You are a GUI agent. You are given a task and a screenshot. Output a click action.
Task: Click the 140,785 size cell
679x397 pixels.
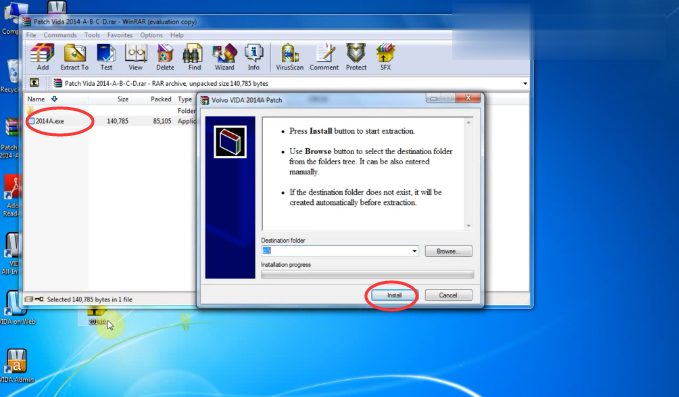point(117,121)
